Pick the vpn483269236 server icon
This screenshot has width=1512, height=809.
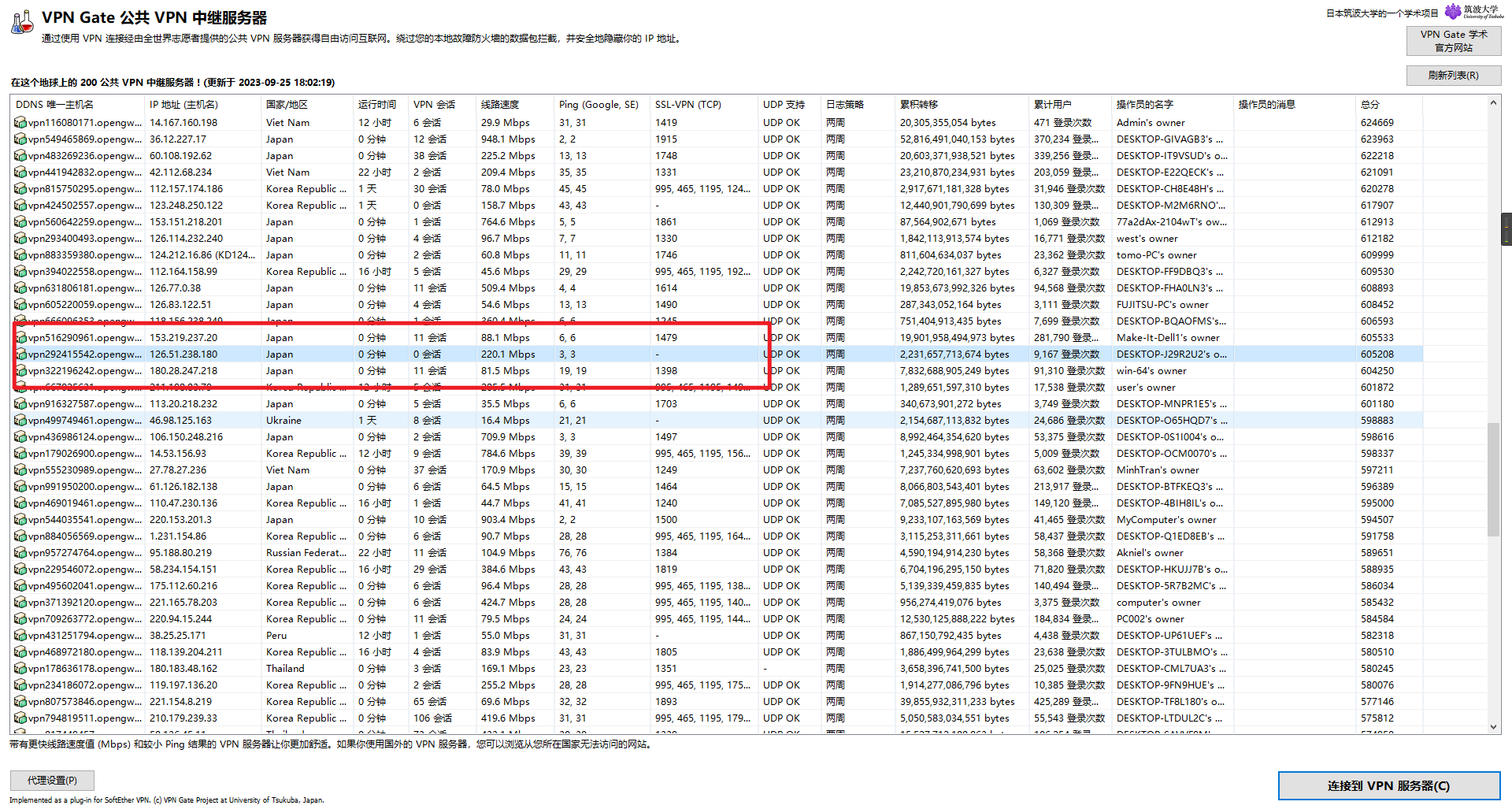point(20,156)
